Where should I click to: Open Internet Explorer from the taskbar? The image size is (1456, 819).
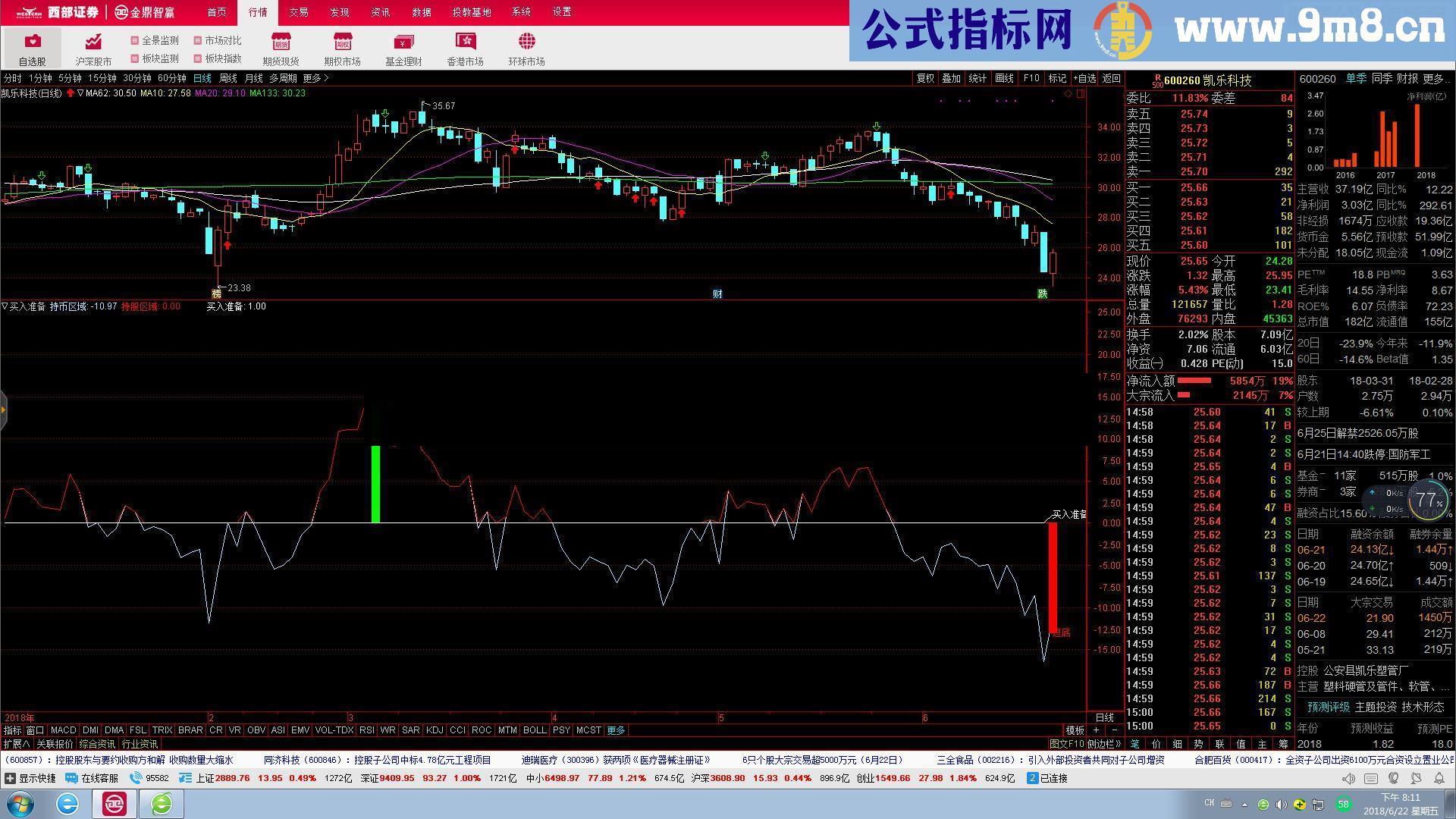click(68, 803)
